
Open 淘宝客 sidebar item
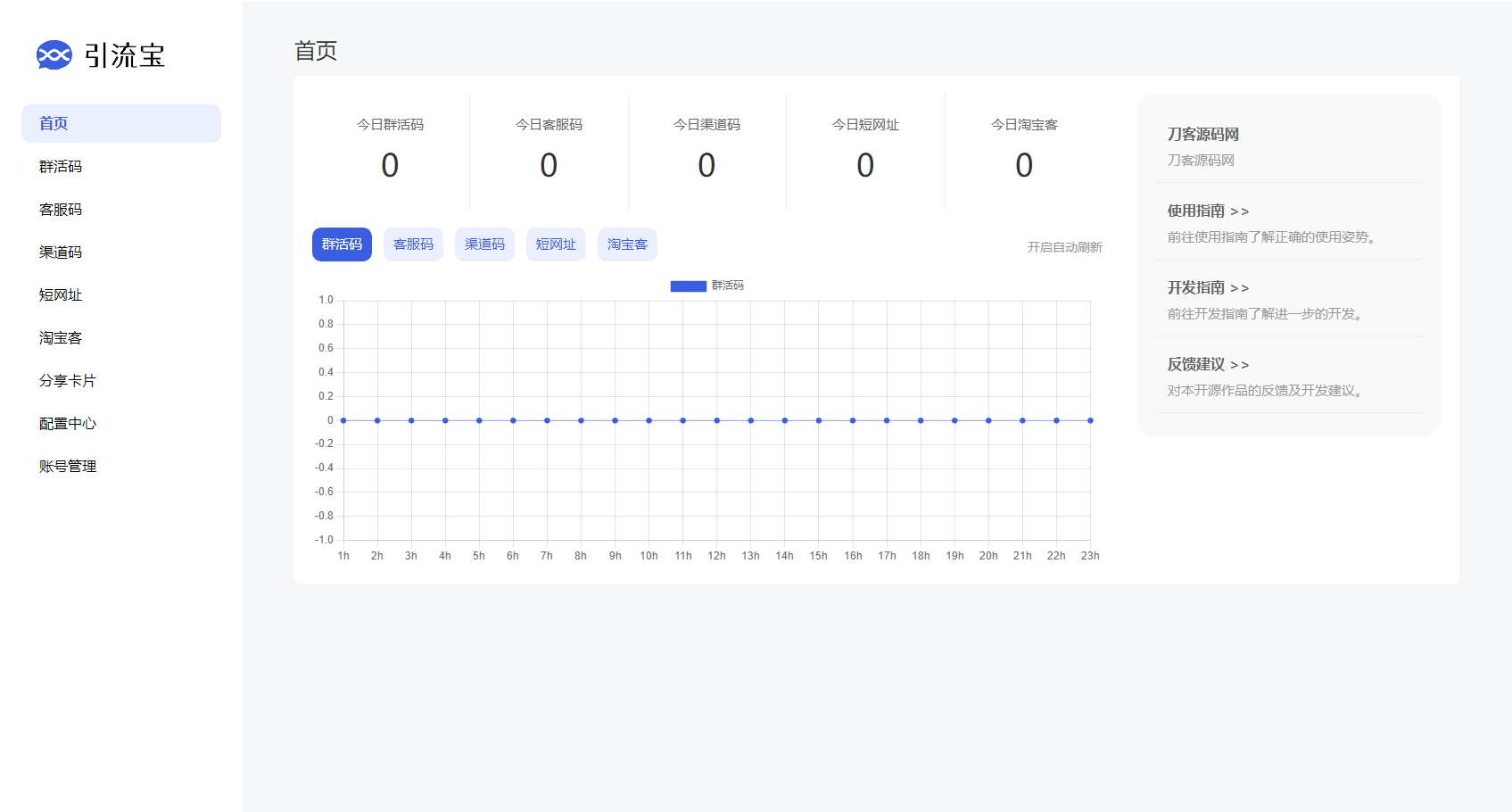61,338
